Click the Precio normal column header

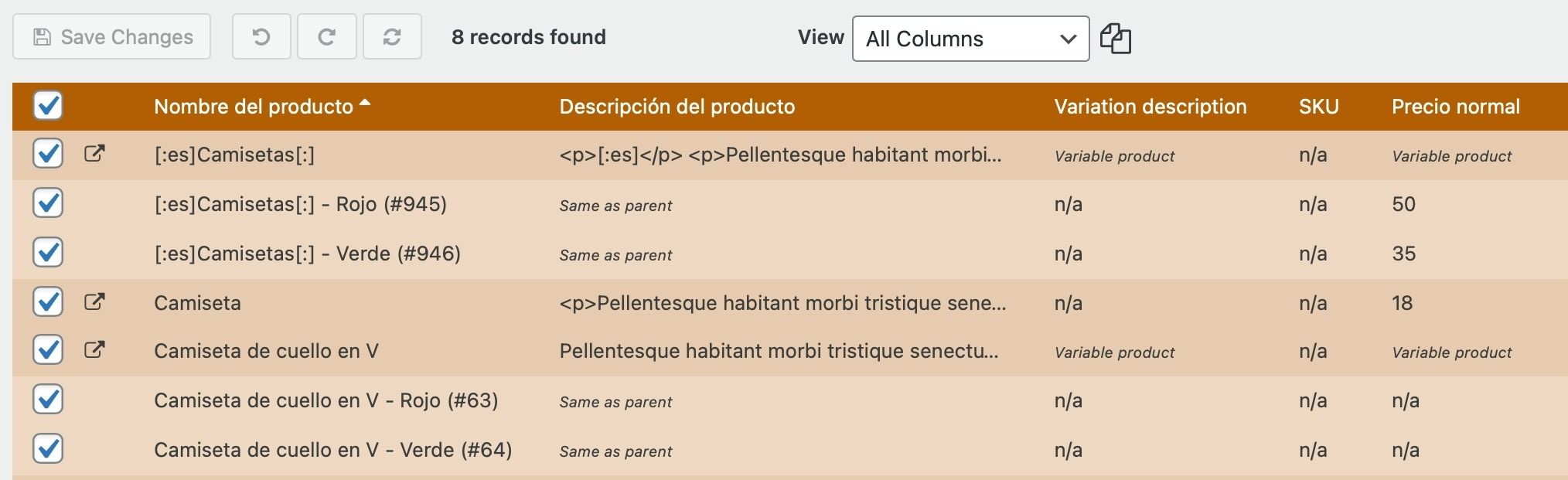coord(1455,107)
